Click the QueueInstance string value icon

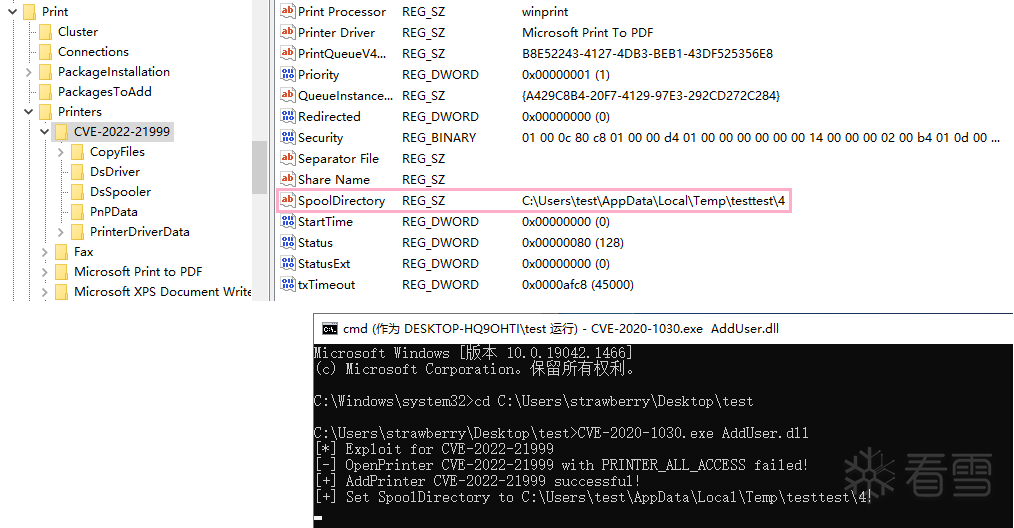pyautogui.click(x=288, y=95)
